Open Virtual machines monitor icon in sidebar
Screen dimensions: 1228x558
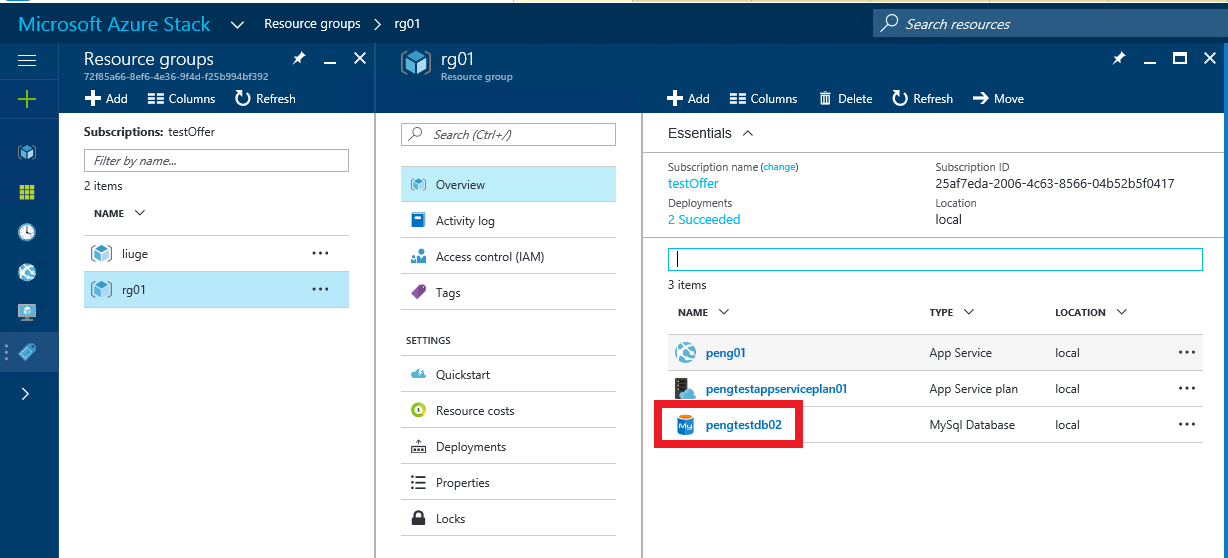(x=27, y=312)
